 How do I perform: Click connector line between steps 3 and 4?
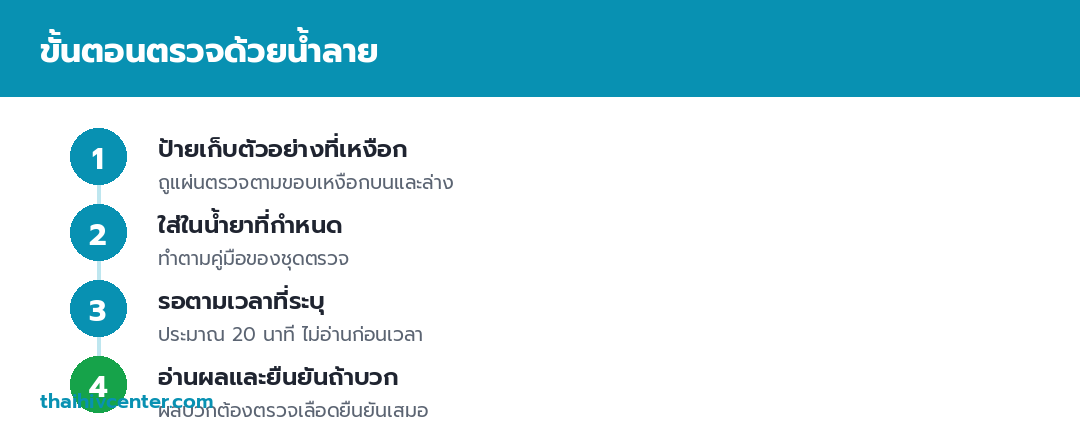[x=98, y=347]
